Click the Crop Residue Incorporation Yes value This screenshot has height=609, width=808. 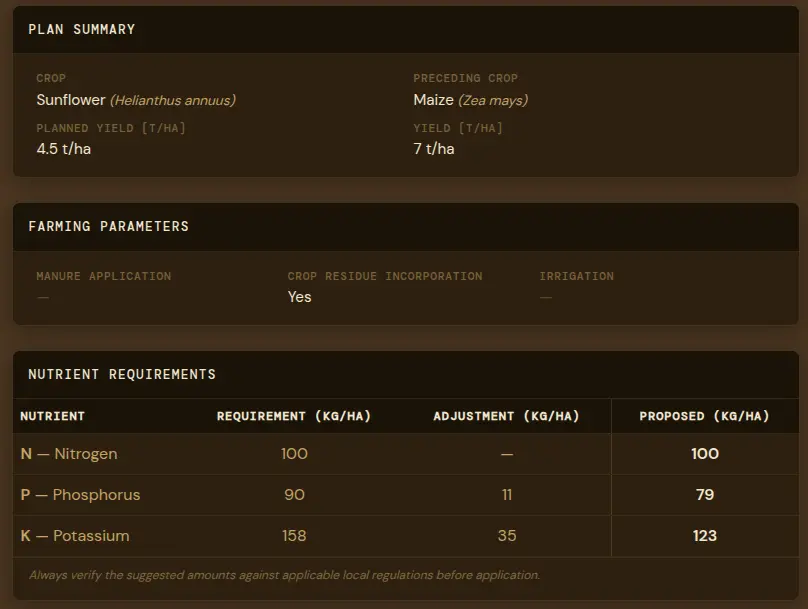[x=299, y=297]
